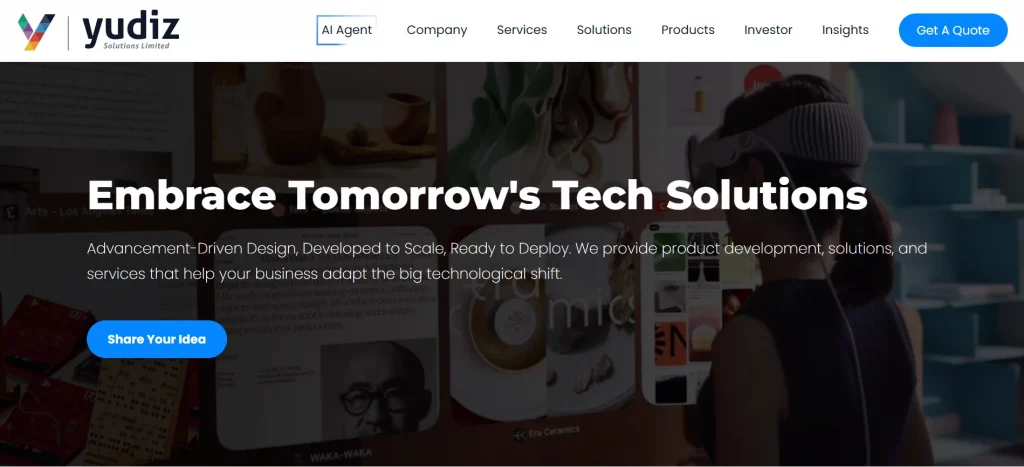The height and width of the screenshot is (467, 1024).
Task: Open the Products nav item
Action: (x=688, y=30)
